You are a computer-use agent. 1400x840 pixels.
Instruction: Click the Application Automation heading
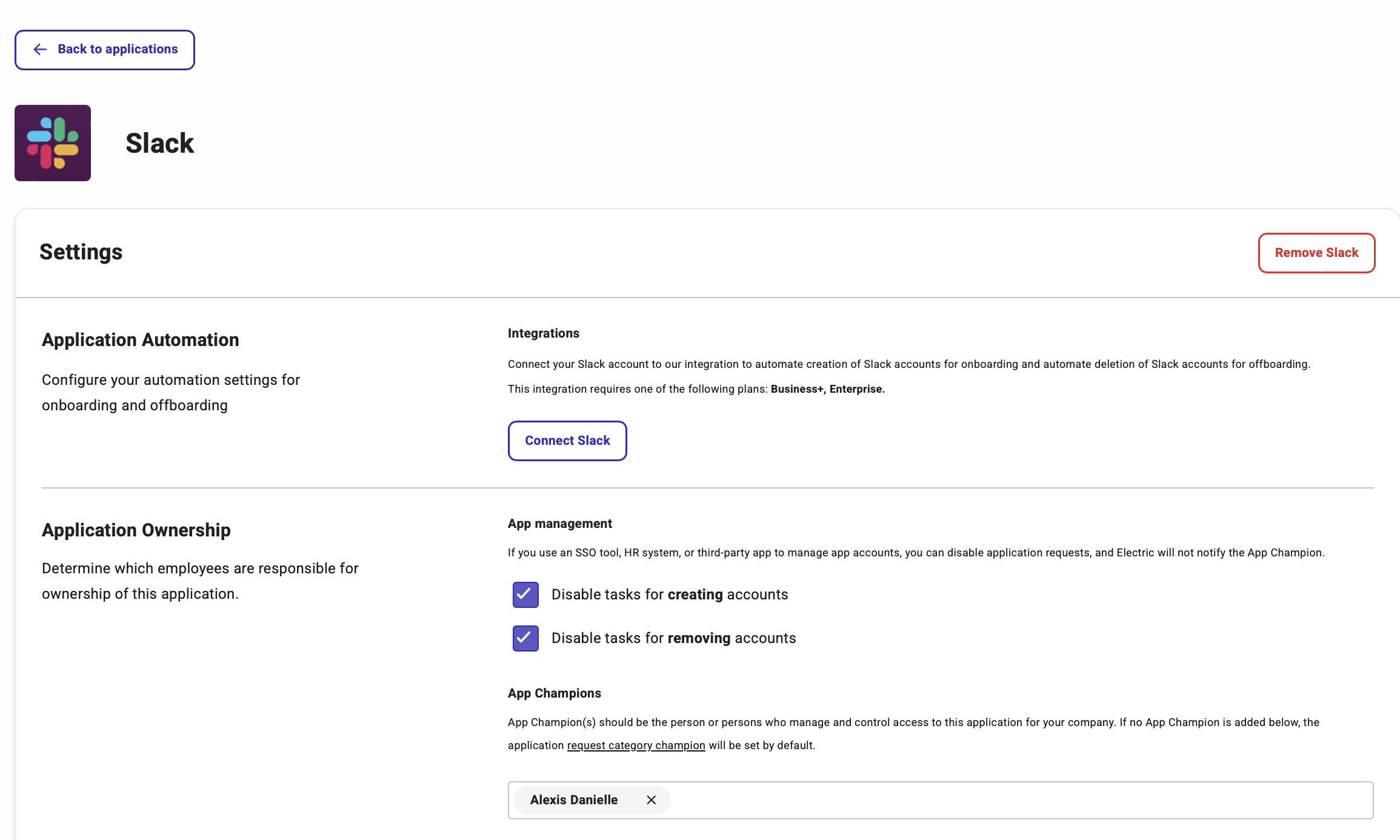click(140, 340)
